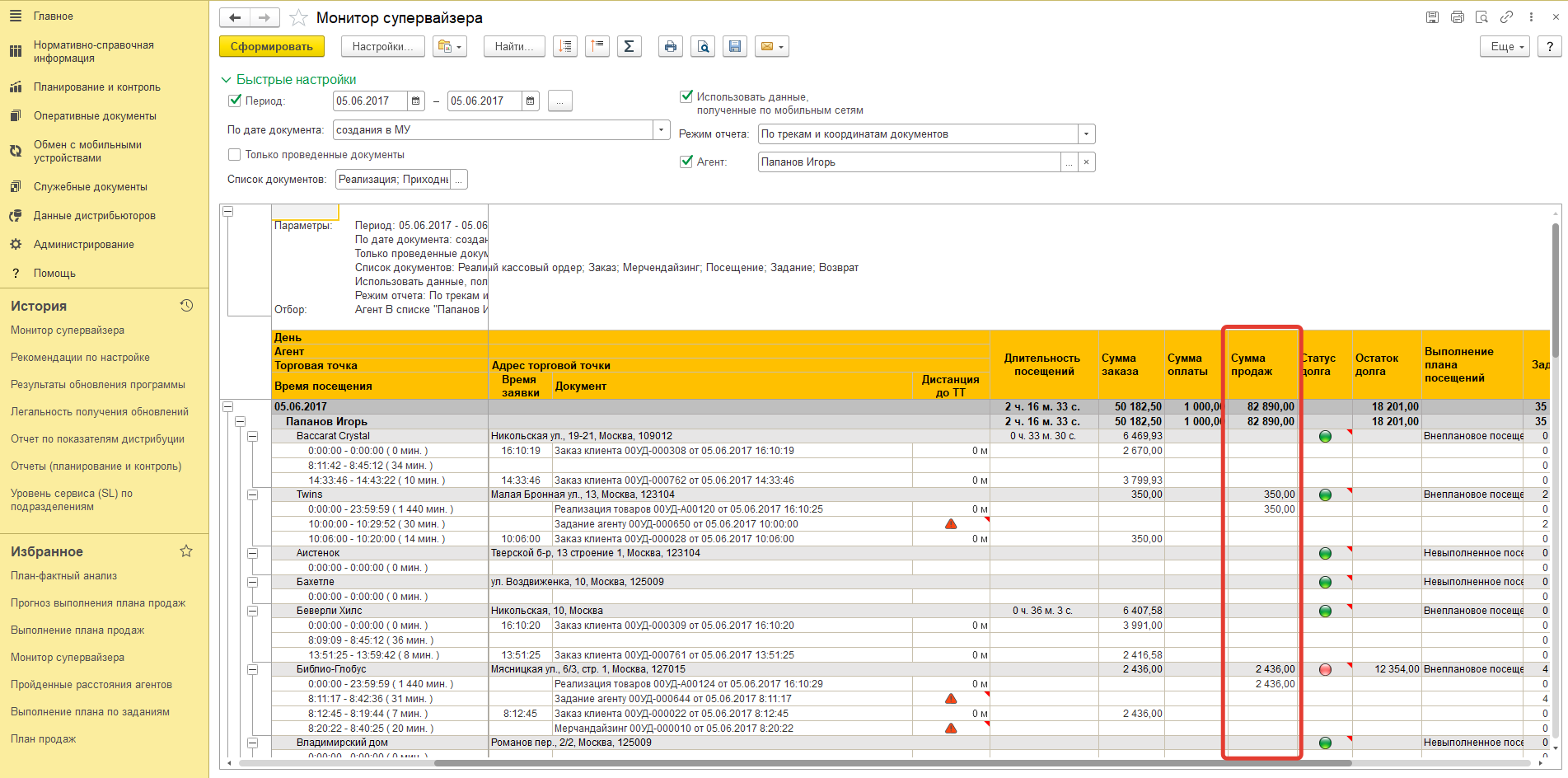Image resolution: width=1568 pixels, height=778 pixels.
Task: Navigate back with the left arrow
Action: (236, 18)
